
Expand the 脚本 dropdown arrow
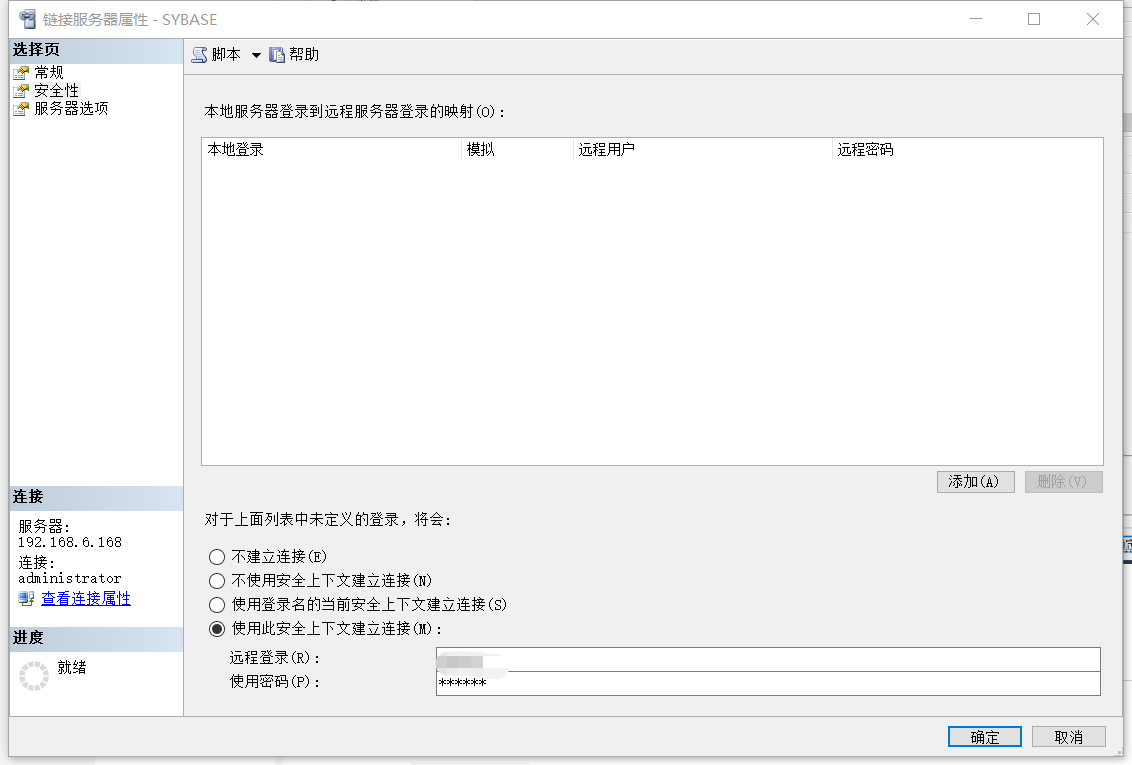coord(256,55)
